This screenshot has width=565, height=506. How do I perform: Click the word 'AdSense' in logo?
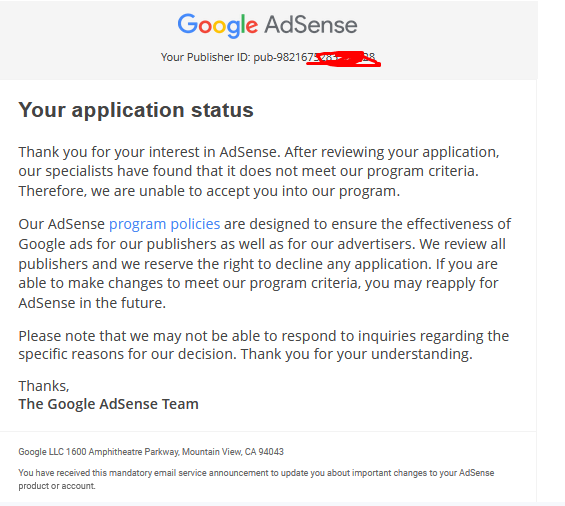tap(311, 25)
